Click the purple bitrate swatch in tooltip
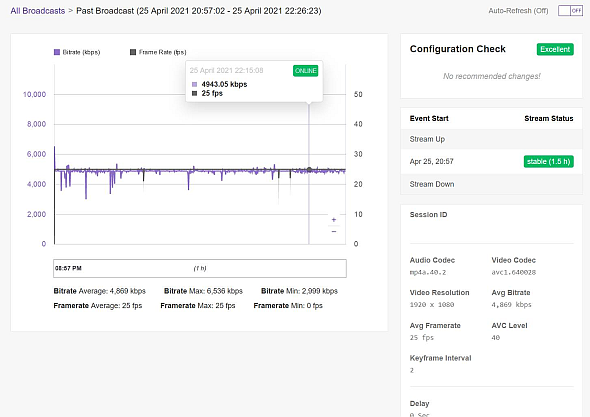 point(195,84)
